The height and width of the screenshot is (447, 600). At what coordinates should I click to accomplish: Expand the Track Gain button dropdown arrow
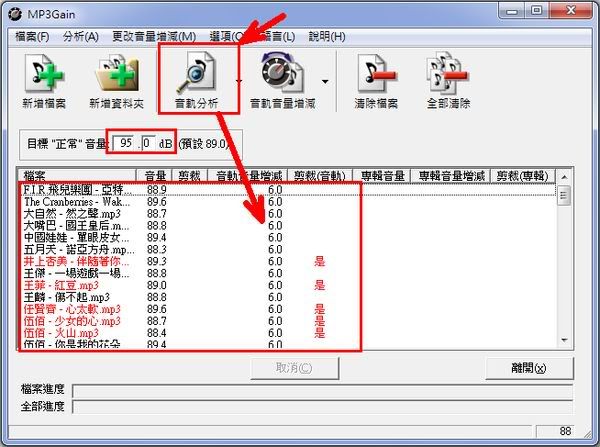click(325, 82)
